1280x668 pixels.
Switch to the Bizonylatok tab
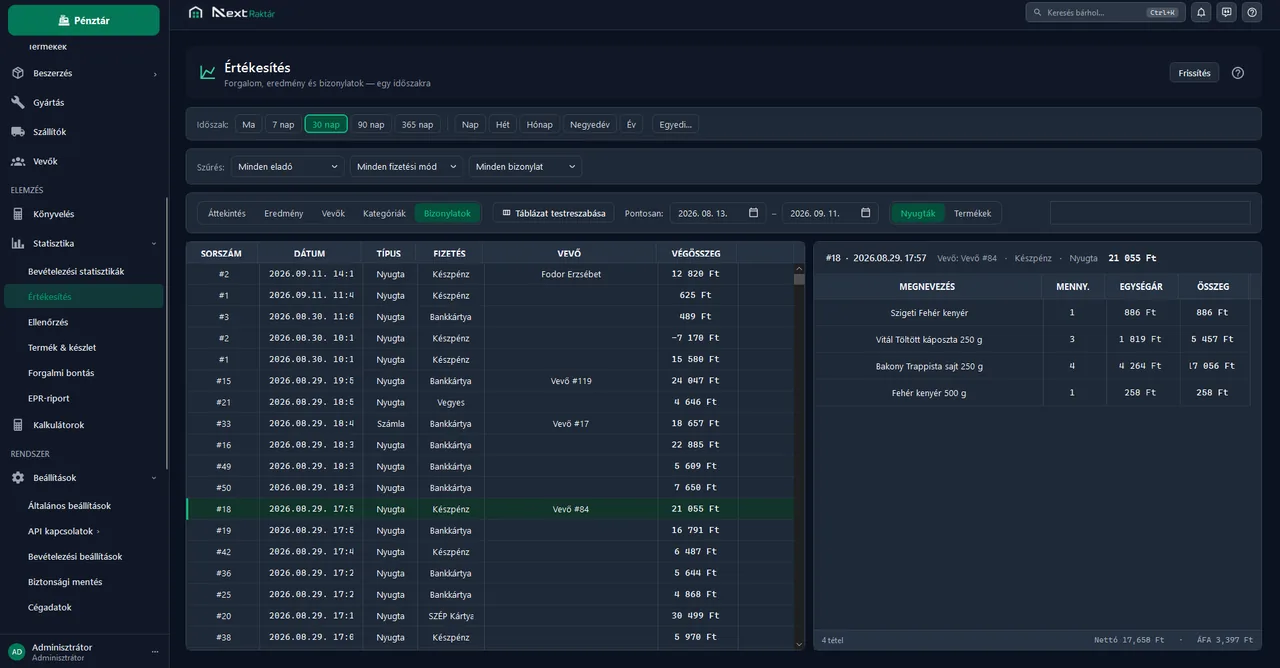tap(447, 213)
